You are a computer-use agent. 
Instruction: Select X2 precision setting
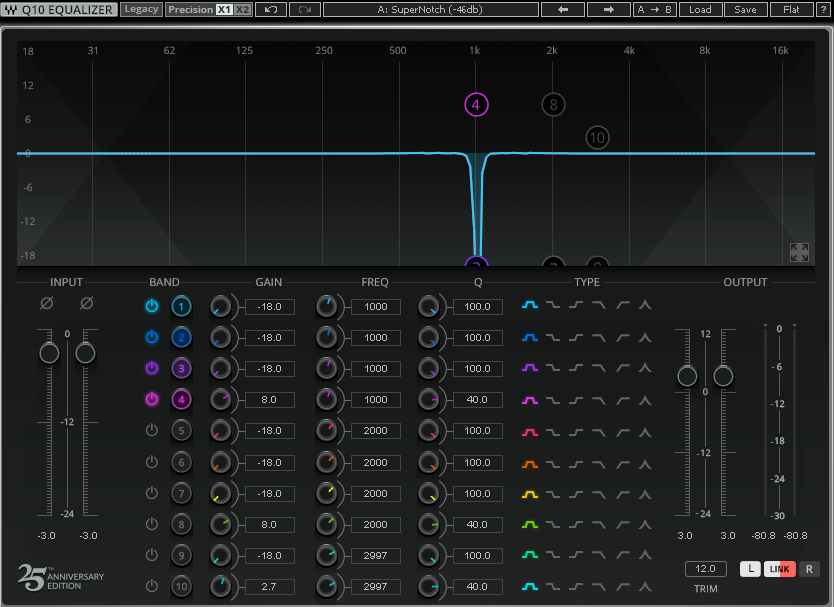242,10
